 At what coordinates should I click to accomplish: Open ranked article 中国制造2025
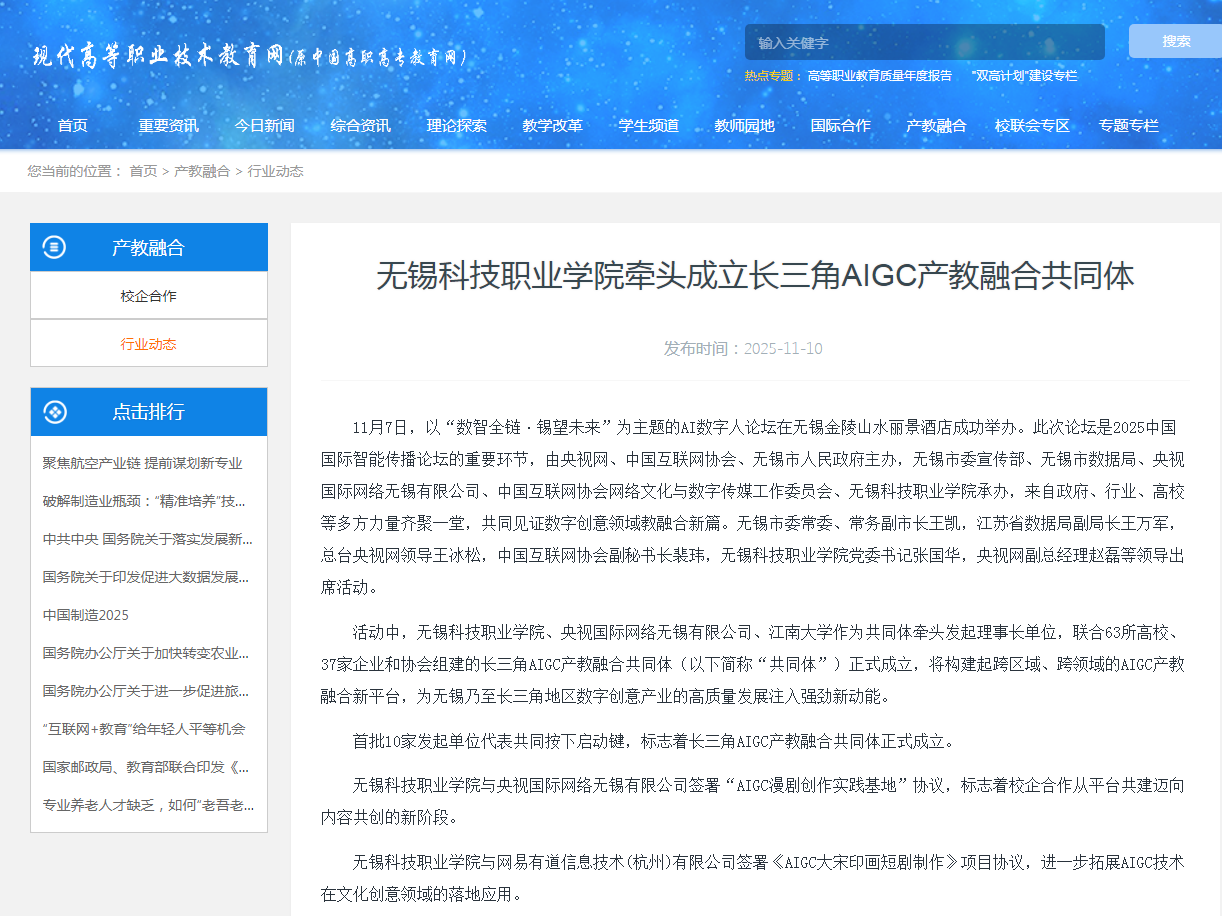[86, 615]
